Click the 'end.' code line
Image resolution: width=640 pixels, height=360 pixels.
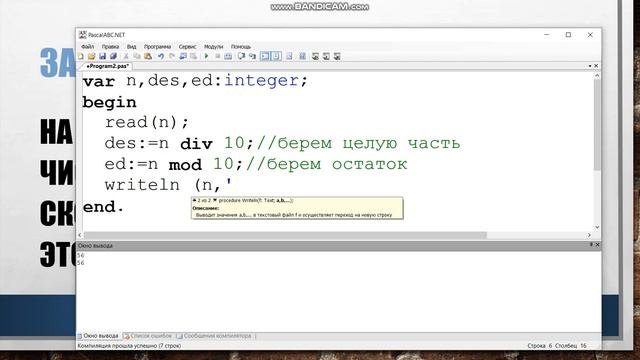click(x=103, y=207)
